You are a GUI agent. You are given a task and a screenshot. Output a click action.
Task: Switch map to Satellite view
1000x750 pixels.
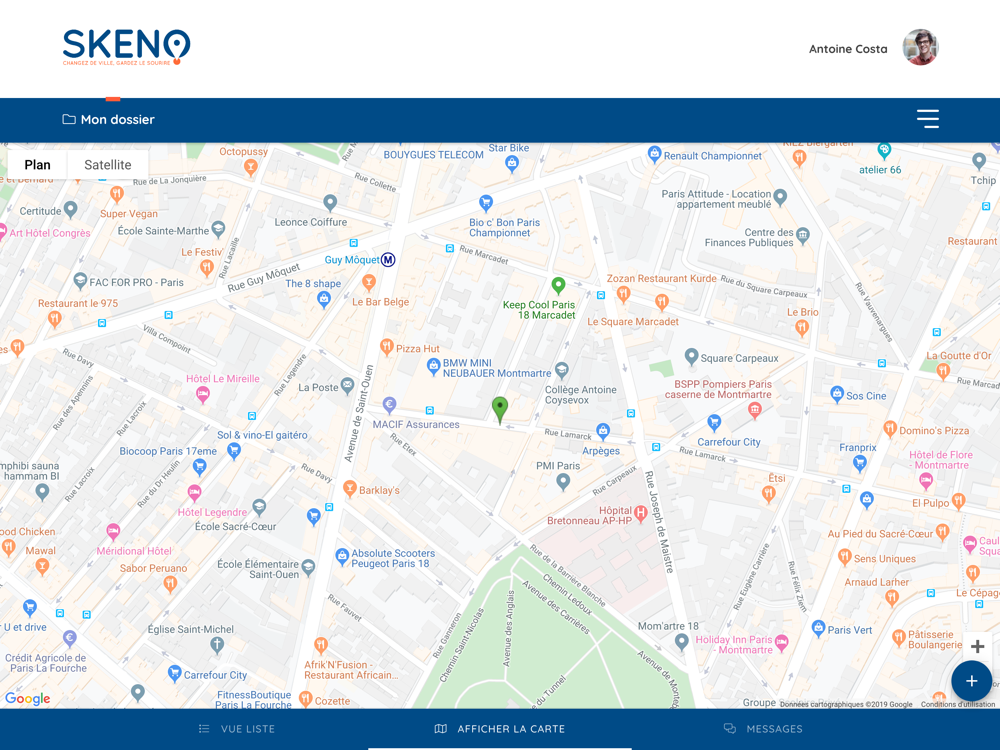[108, 165]
